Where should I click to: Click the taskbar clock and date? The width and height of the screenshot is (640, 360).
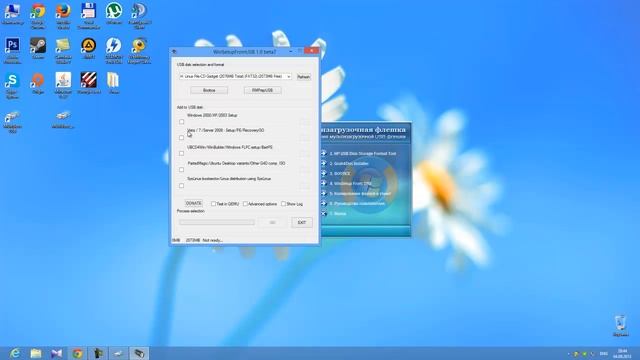(x=623, y=353)
